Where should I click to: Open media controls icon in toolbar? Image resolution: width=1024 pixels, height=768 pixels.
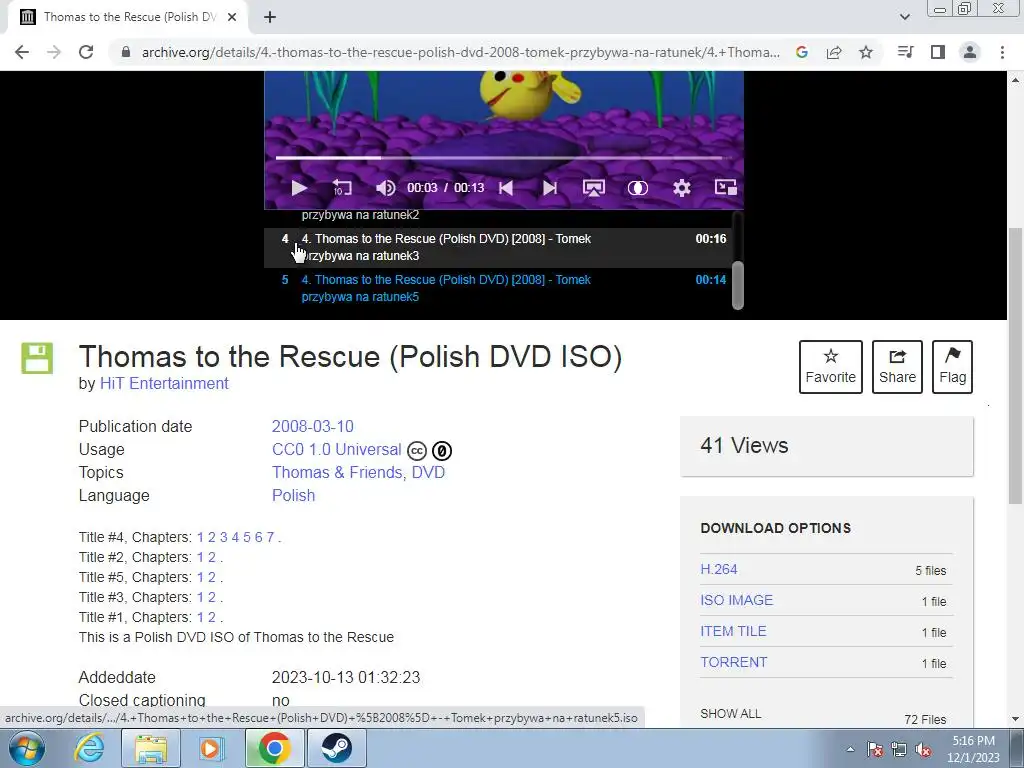(905, 52)
